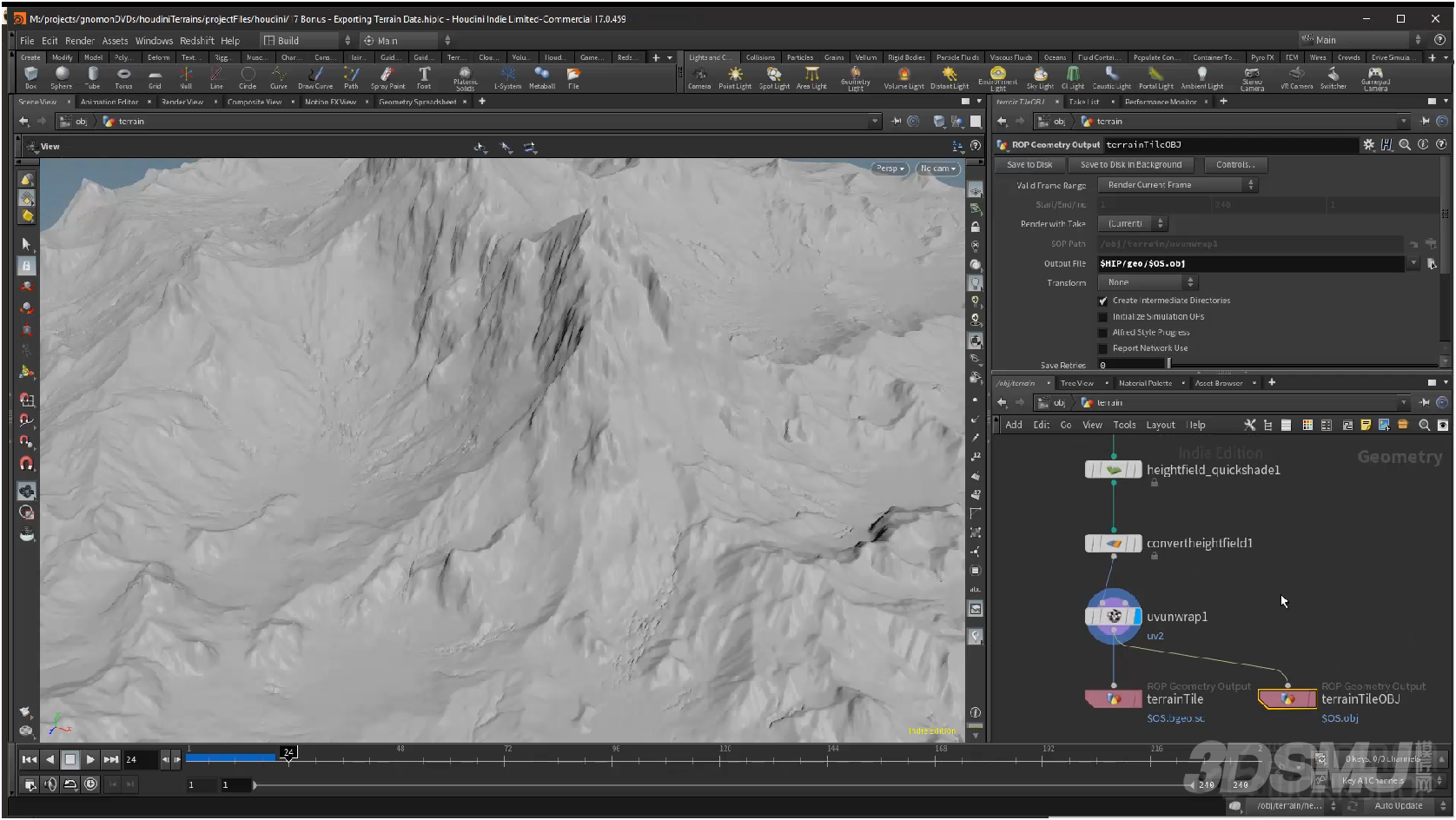Select the Tube shelf tool
Viewport: 1456px width, 820px height.
click(x=93, y=77)
